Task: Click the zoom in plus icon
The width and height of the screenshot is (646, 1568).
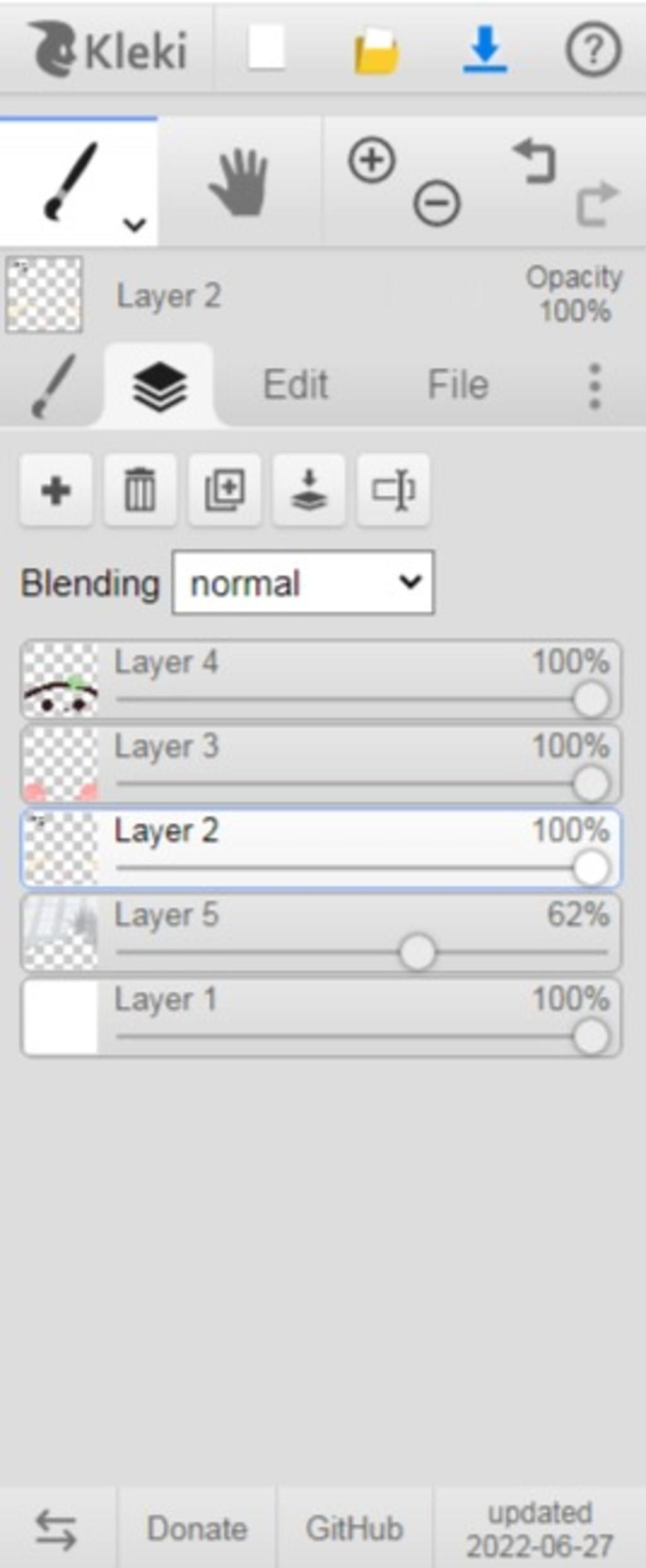Action: 372,160
